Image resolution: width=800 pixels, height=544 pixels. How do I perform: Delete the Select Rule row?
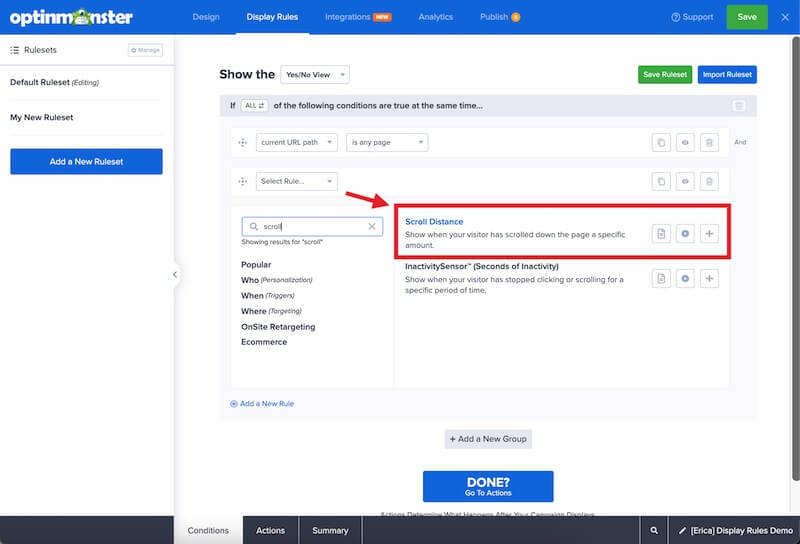pyautogui.click(x=709, y=182)
